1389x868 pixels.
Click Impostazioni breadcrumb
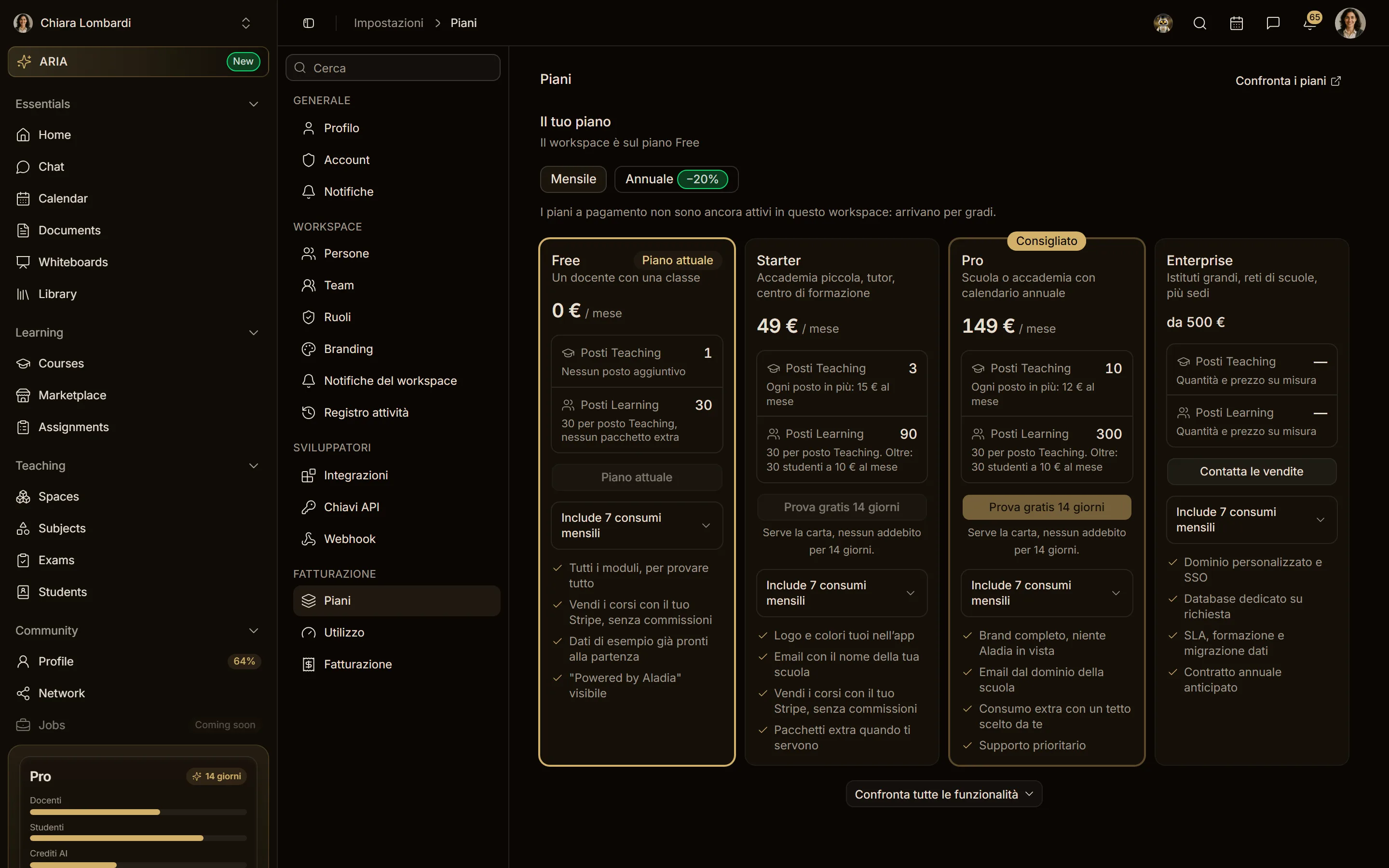coord(389,23)
